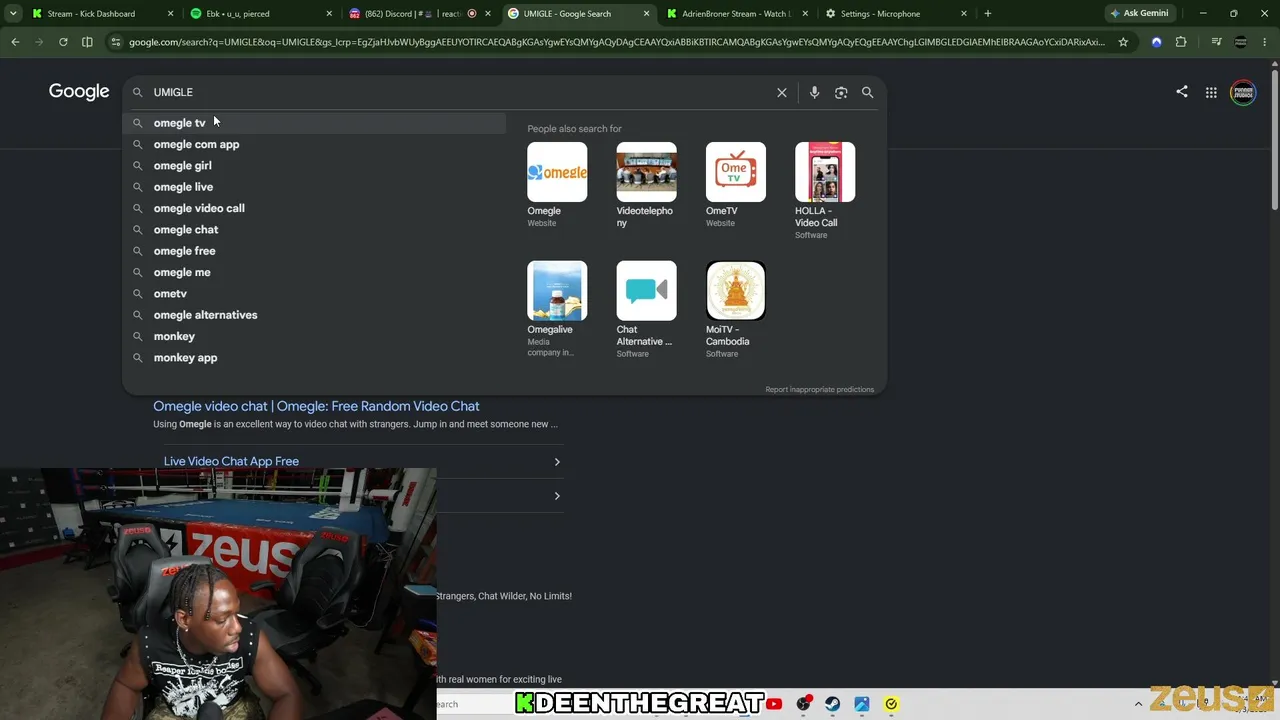1280x720 pixels.
Task: Click the Ask Gemini button
Action: click(1138, 14)
